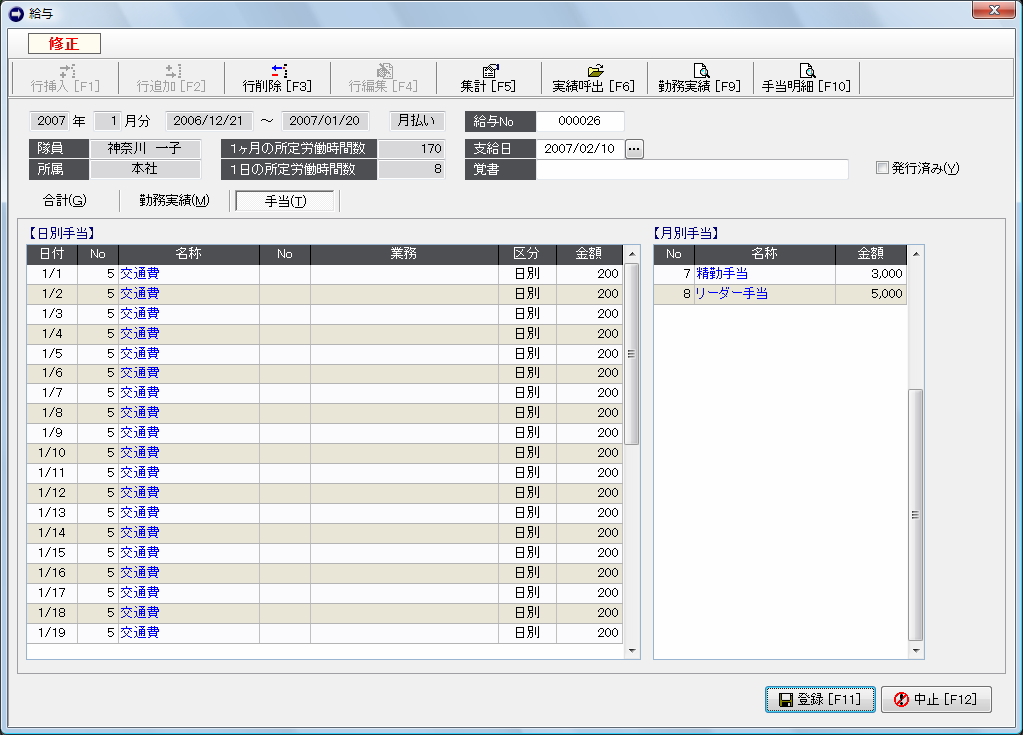Click the monthly work hours value 170
The image size is (1023, 735).
point(412,149)
